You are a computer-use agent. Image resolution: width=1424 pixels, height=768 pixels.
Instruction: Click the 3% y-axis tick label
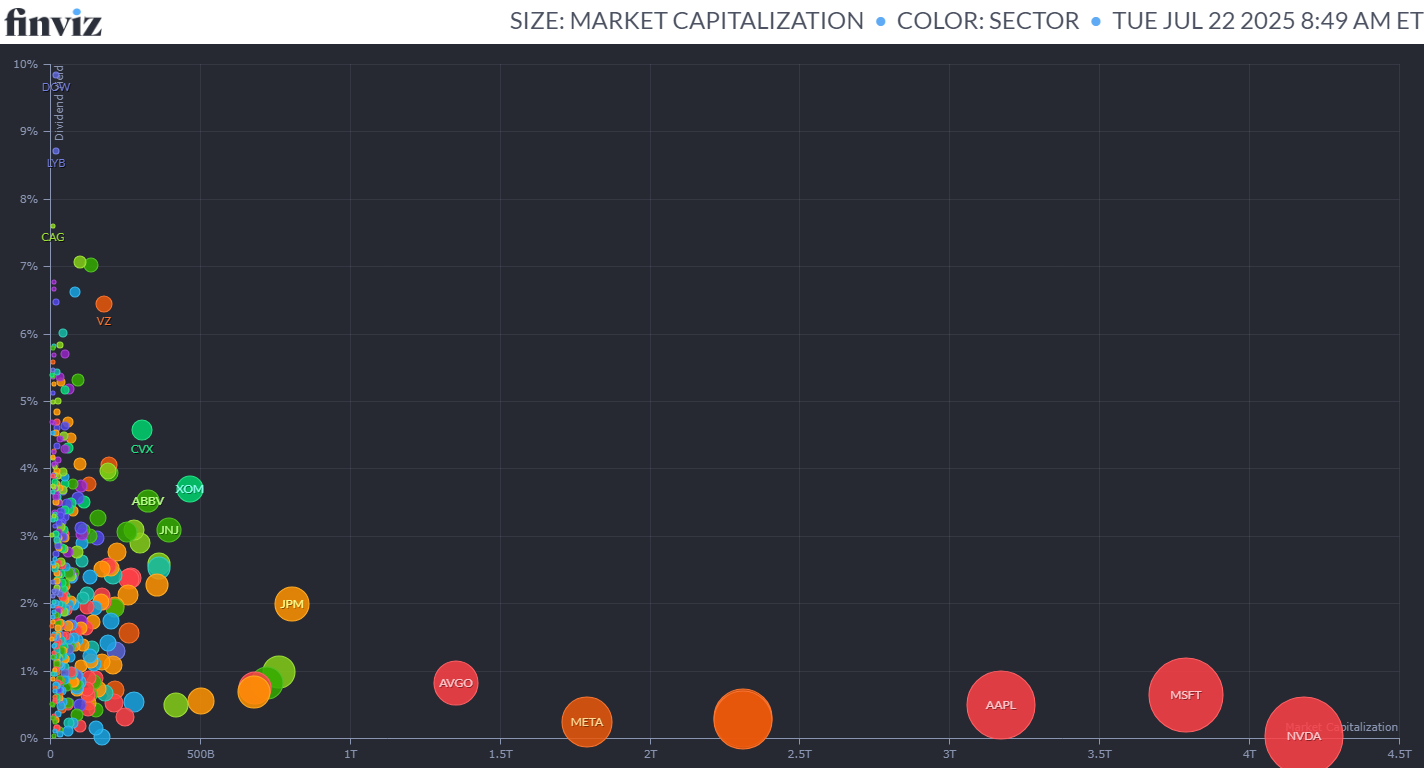29,536
